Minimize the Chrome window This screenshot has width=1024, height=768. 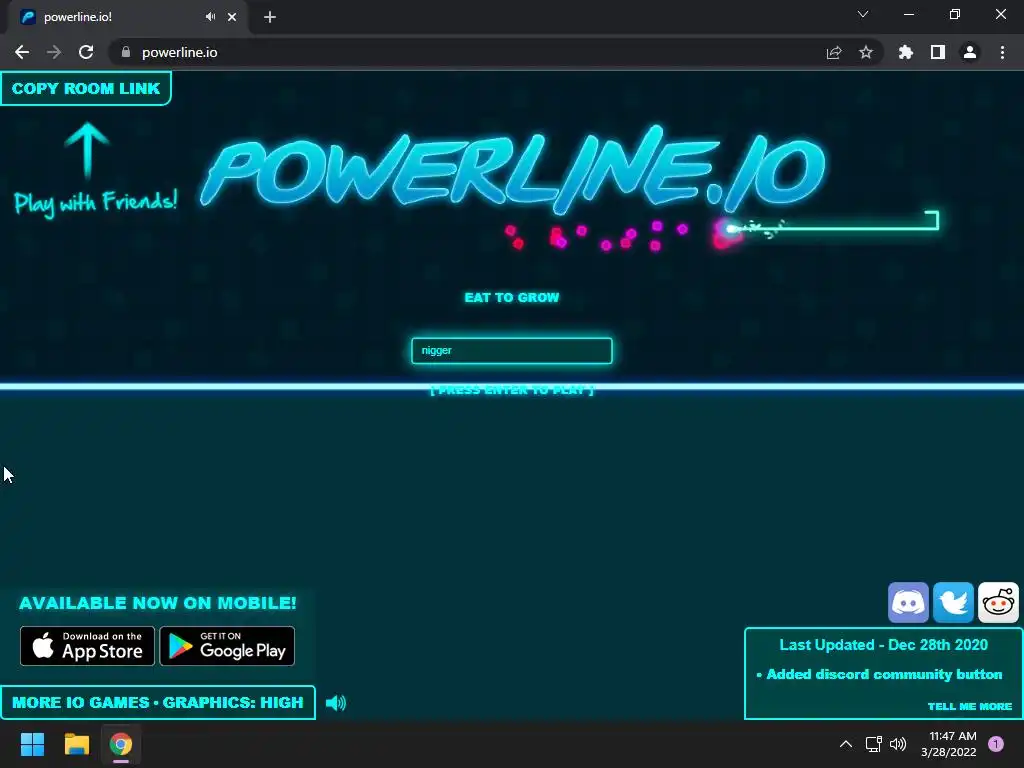tap(909, 14)
